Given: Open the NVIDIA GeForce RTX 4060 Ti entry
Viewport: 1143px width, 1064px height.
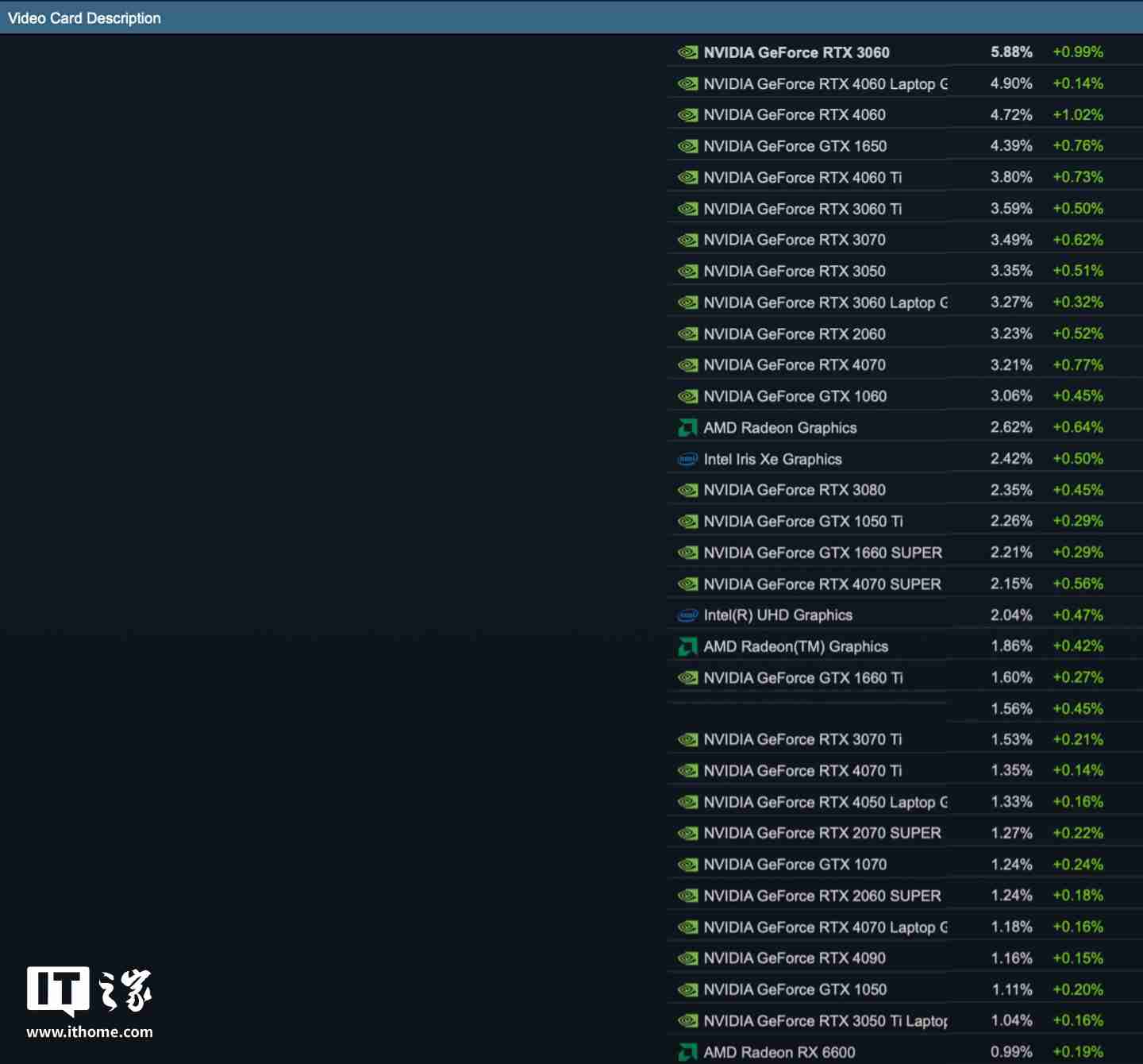Looking at the screenshot, I should [802, 178].
